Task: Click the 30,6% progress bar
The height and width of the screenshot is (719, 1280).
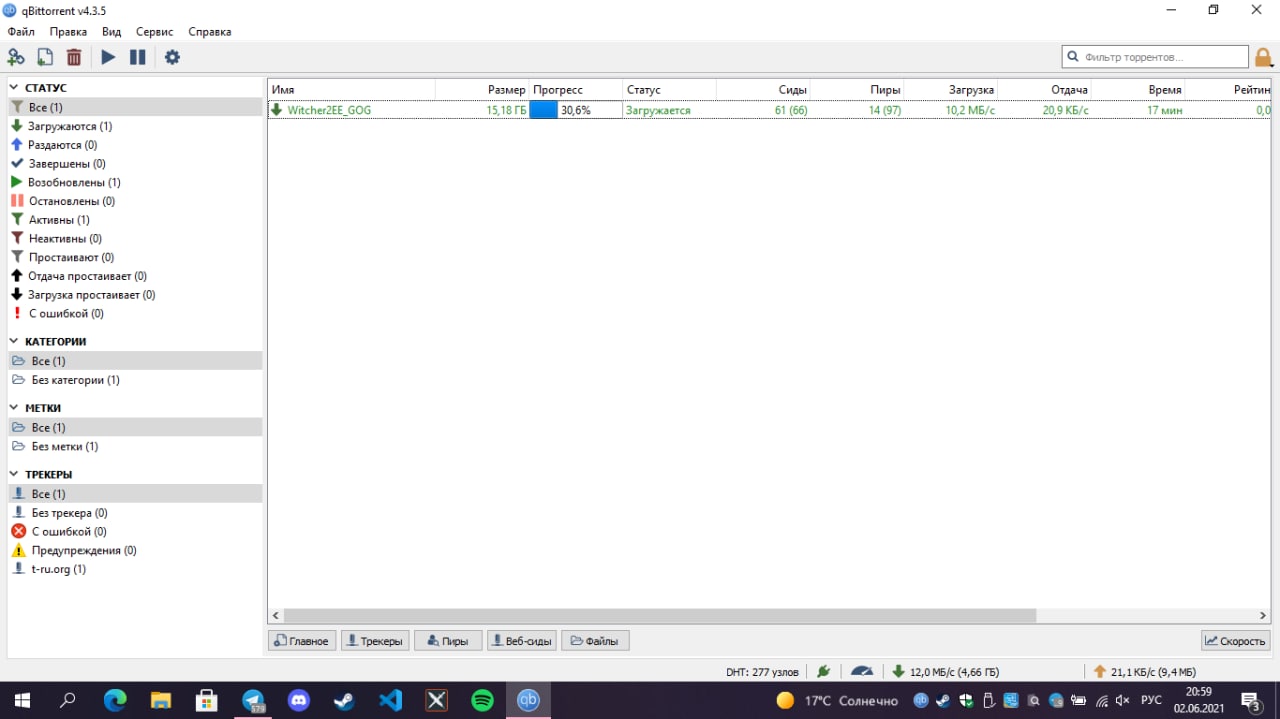Action: 575,110
